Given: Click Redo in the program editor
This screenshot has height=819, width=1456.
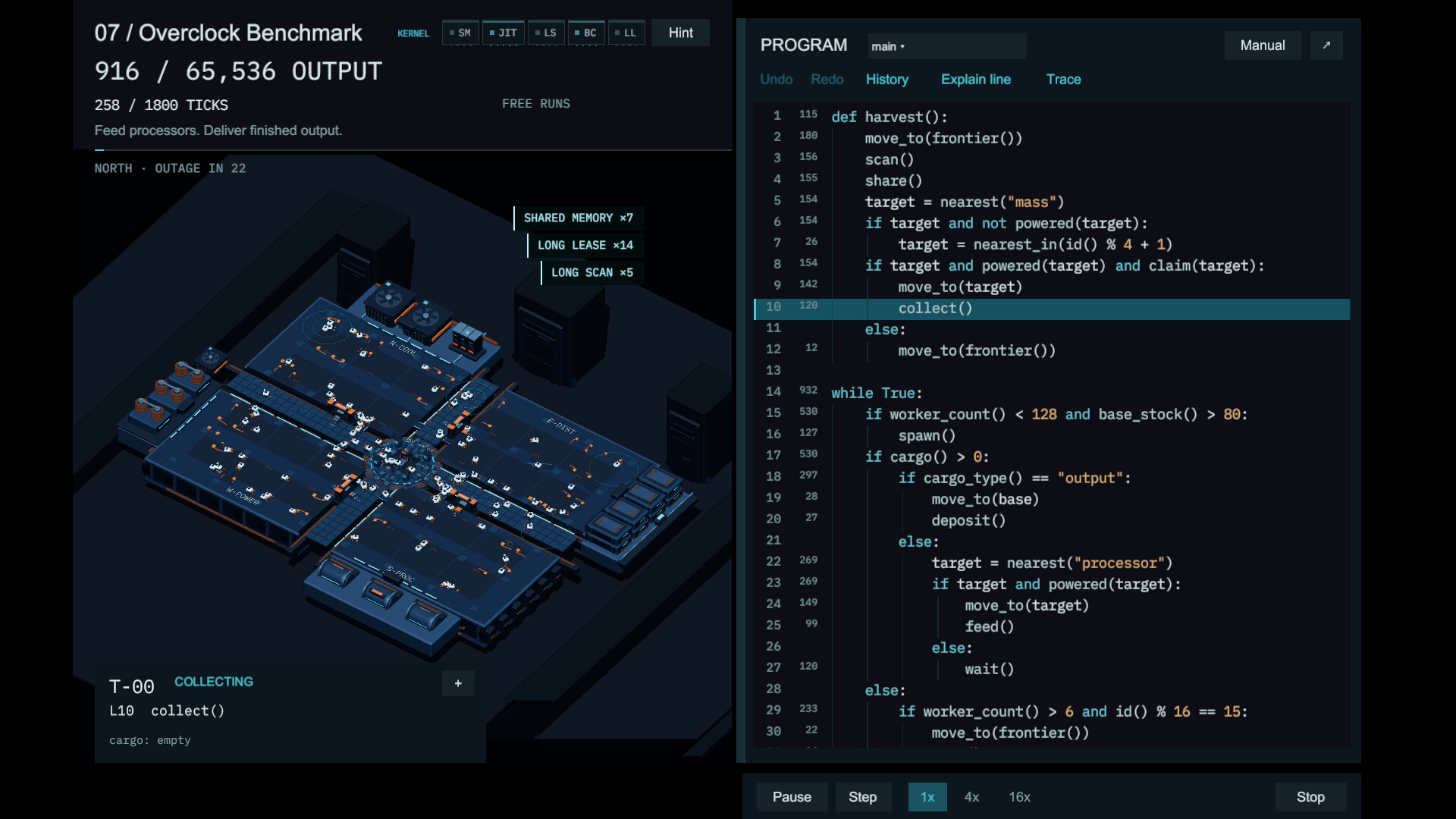Looking at the screenshot, I should click(827, 80).
